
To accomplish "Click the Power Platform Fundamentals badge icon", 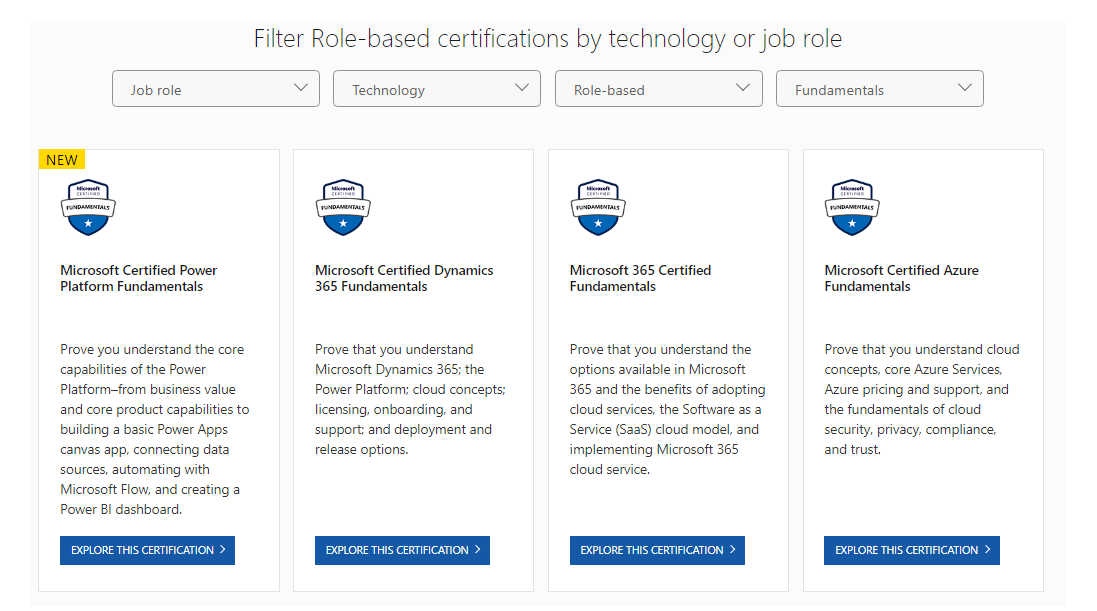I will (x=88, y=207).
